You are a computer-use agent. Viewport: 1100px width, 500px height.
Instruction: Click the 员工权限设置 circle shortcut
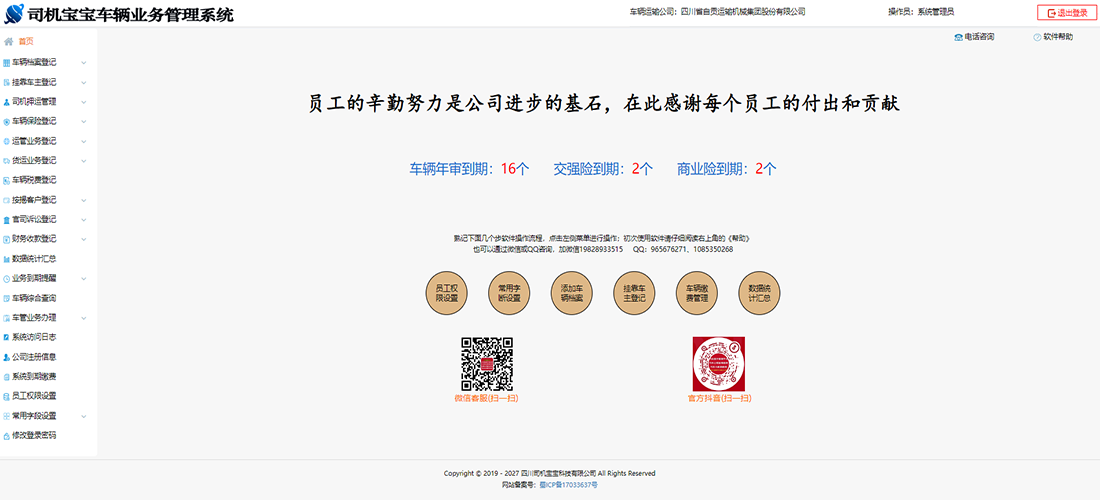447,293
